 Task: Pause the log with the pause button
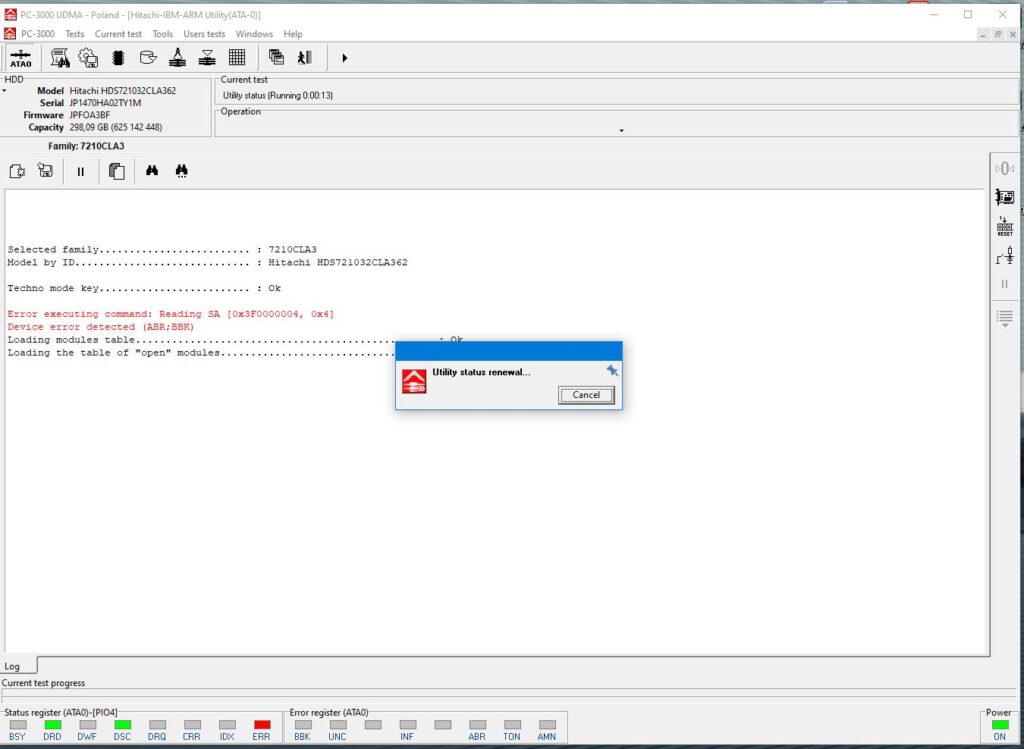(x=80, y=172)
